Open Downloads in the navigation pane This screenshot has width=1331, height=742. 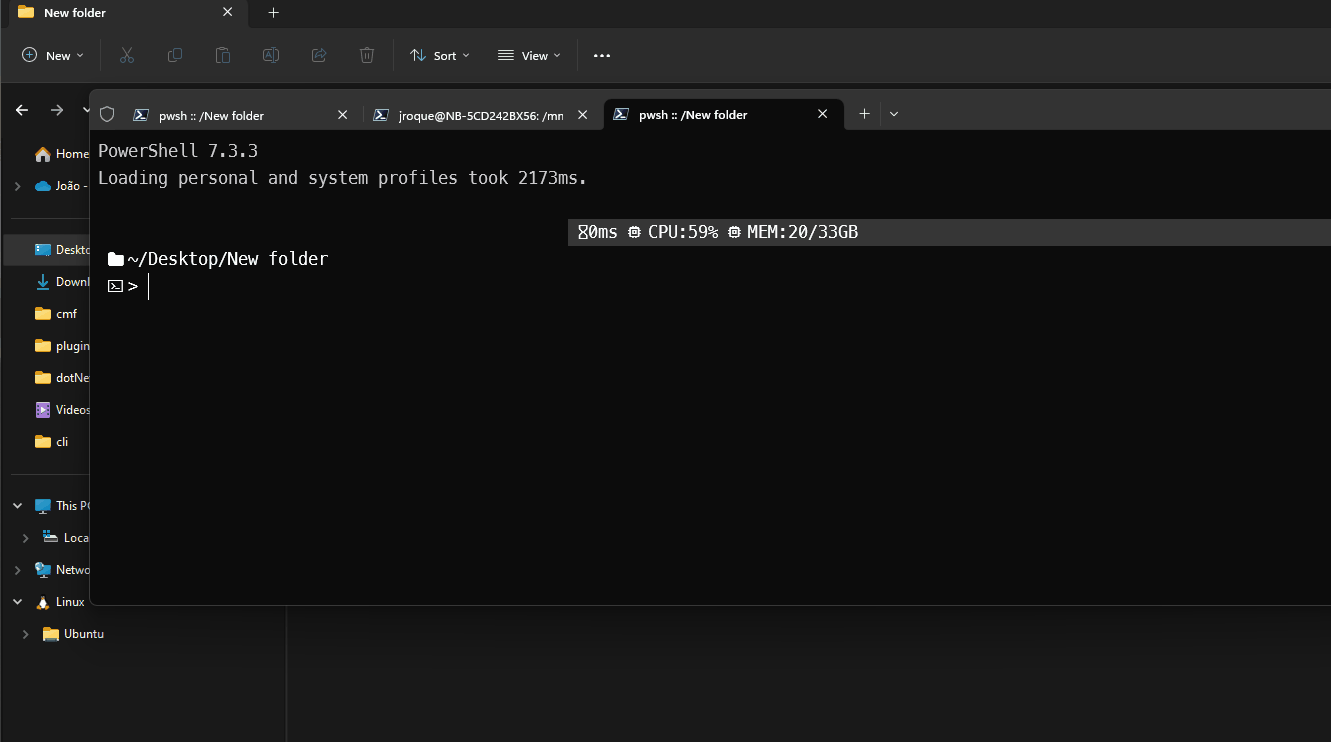click(60, 282)
